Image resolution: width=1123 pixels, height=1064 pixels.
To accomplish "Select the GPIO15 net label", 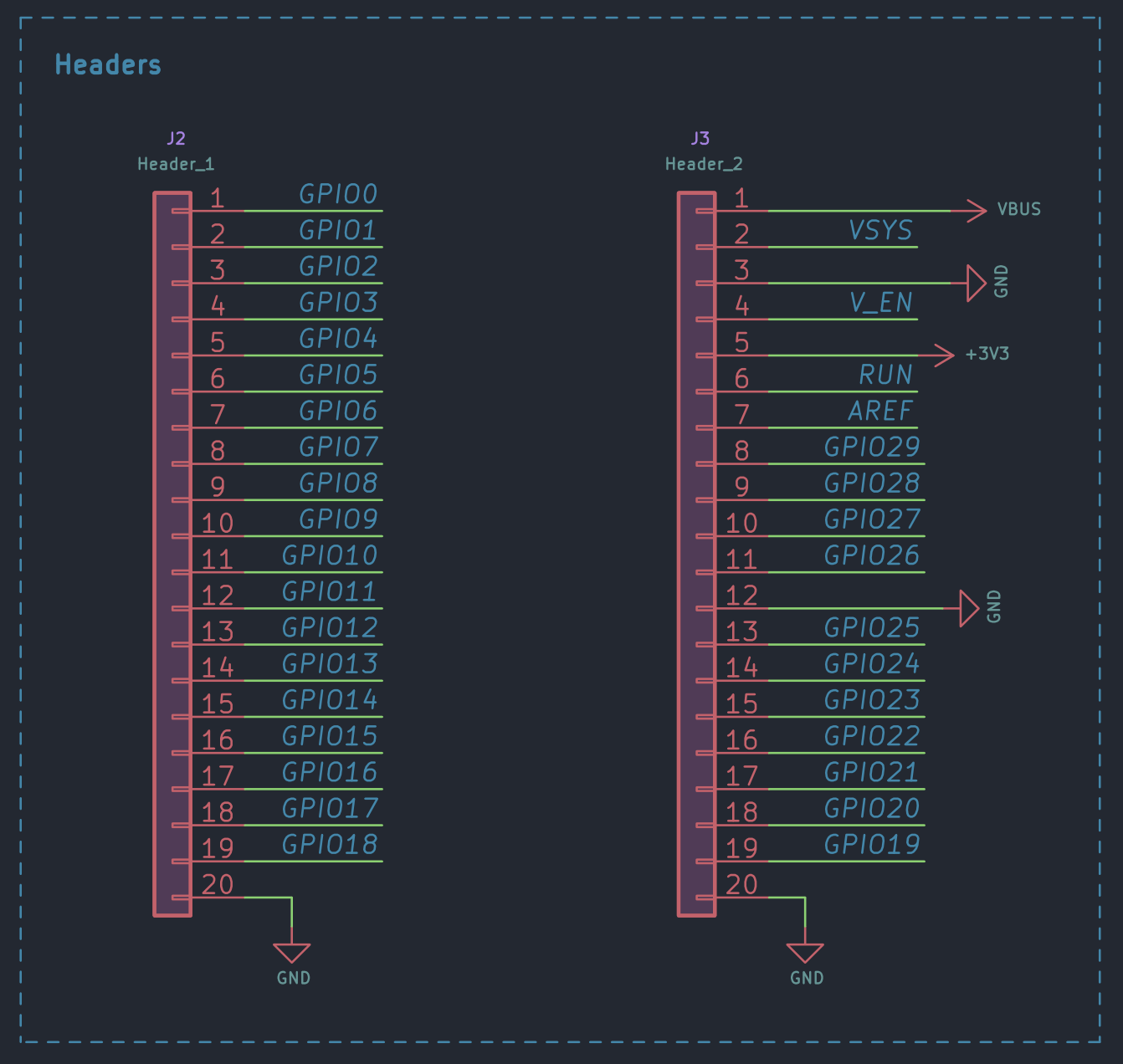I will point(330,736).
